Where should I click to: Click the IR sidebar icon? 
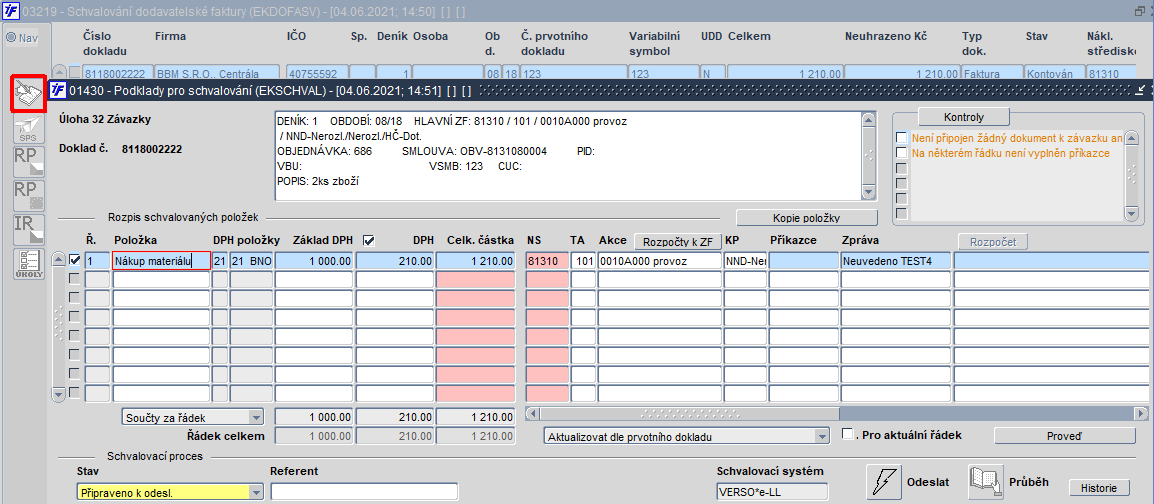tap(28, 230)
